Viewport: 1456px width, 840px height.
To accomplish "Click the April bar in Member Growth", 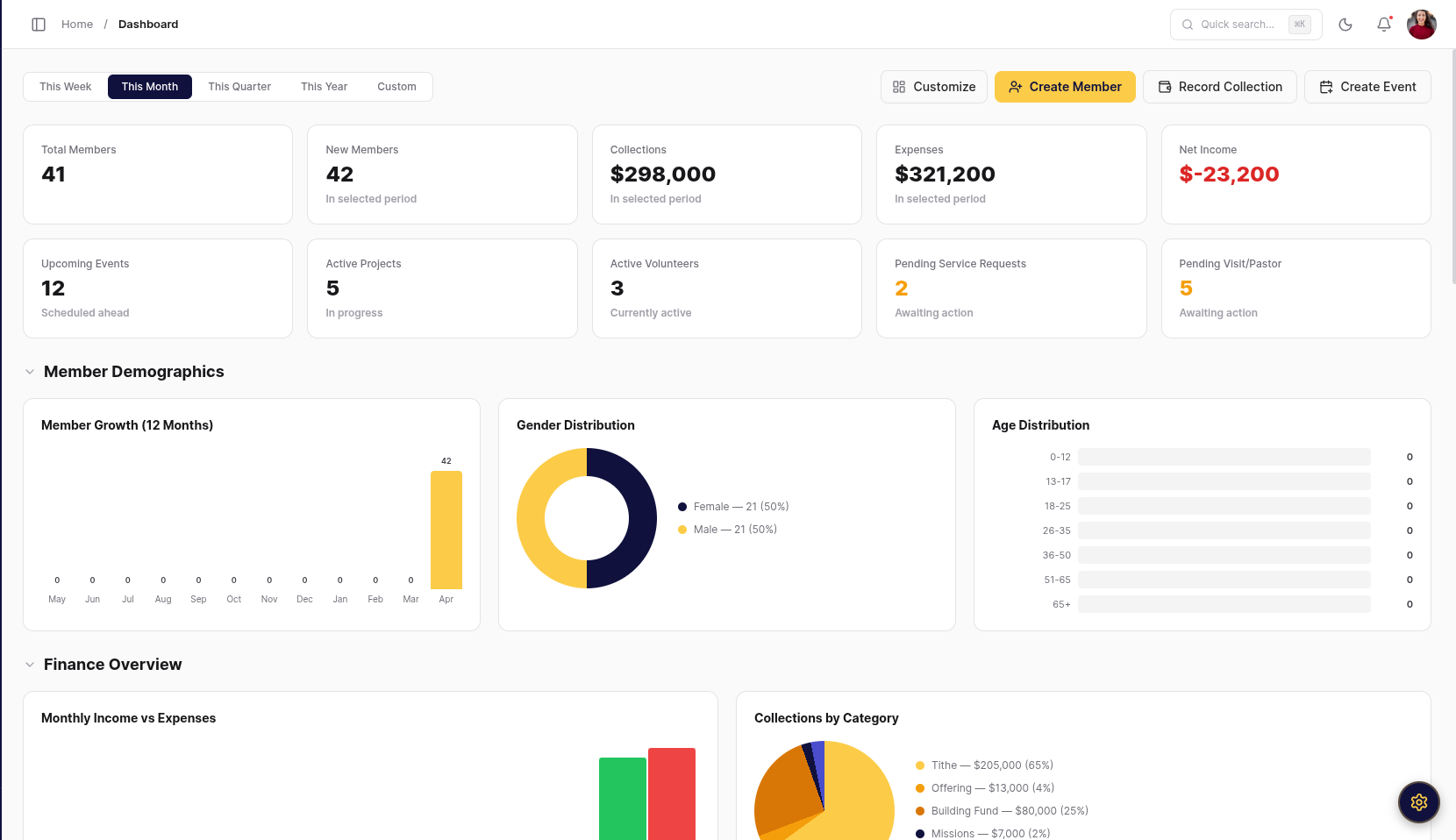I will click(x=446, y=530).
